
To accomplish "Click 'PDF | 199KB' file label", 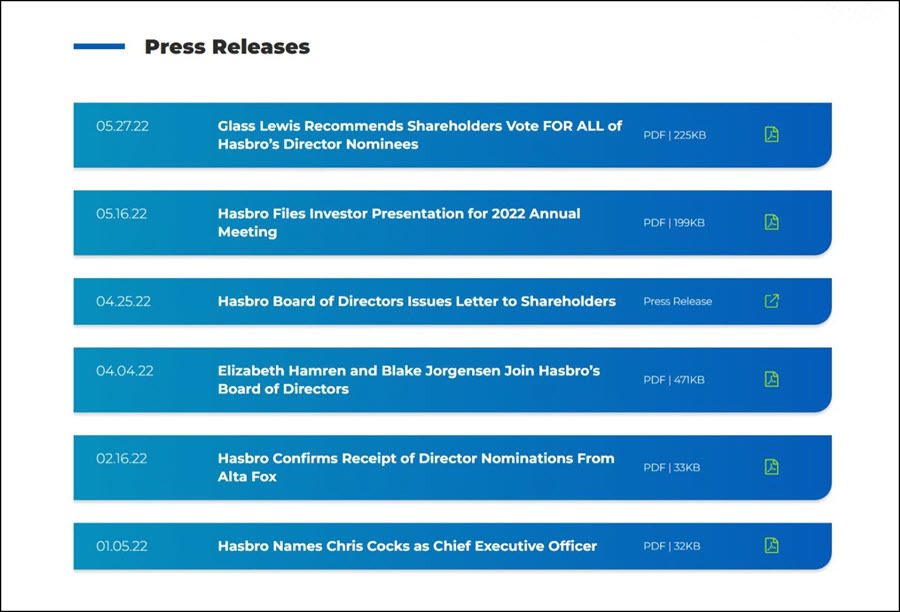I will [674, 223].
